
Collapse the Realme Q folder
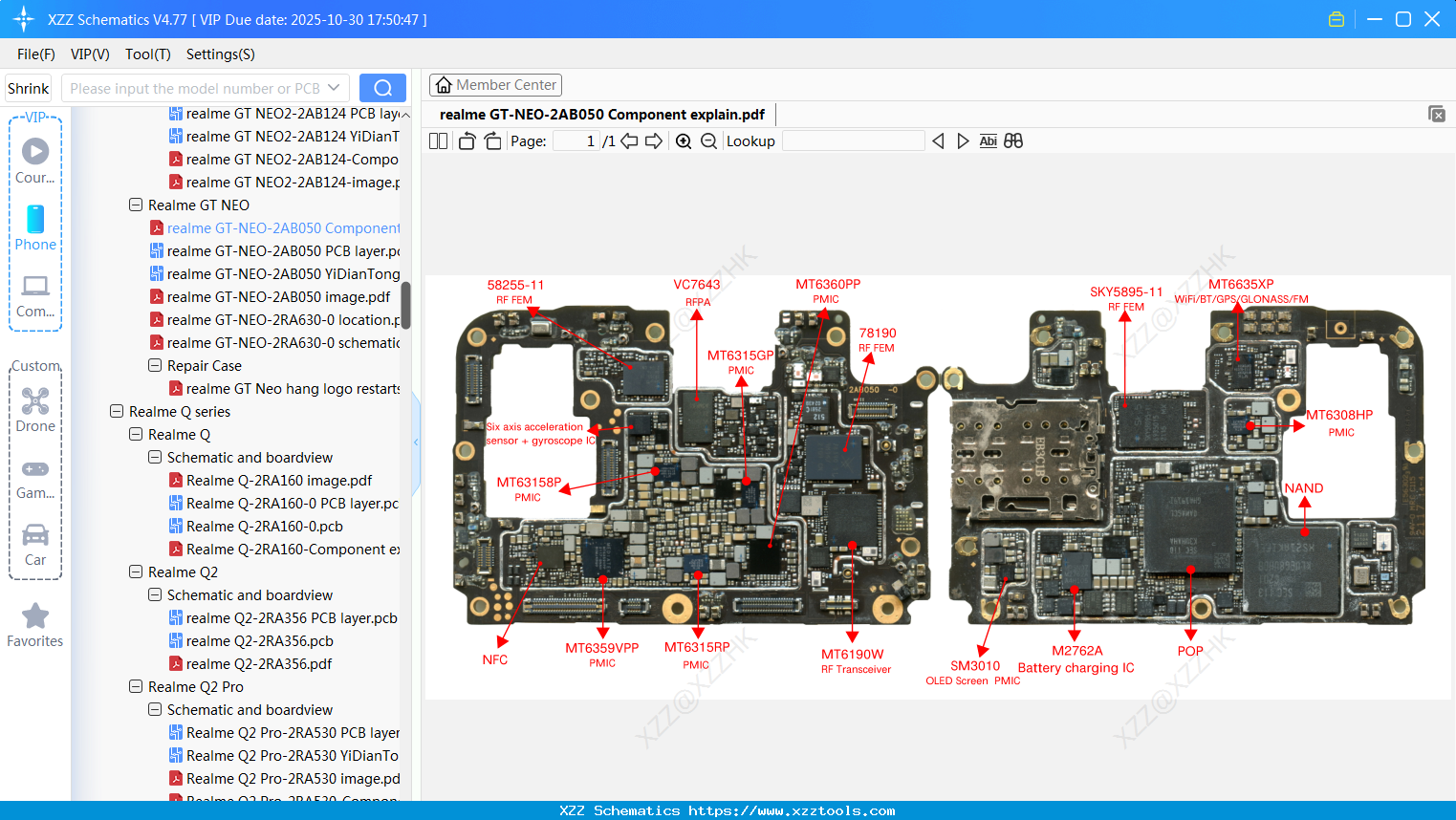pos(136,434)
